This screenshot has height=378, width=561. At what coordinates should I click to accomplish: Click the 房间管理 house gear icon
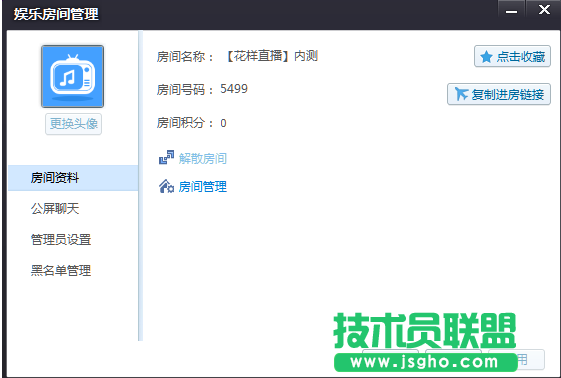pos(166,186)
